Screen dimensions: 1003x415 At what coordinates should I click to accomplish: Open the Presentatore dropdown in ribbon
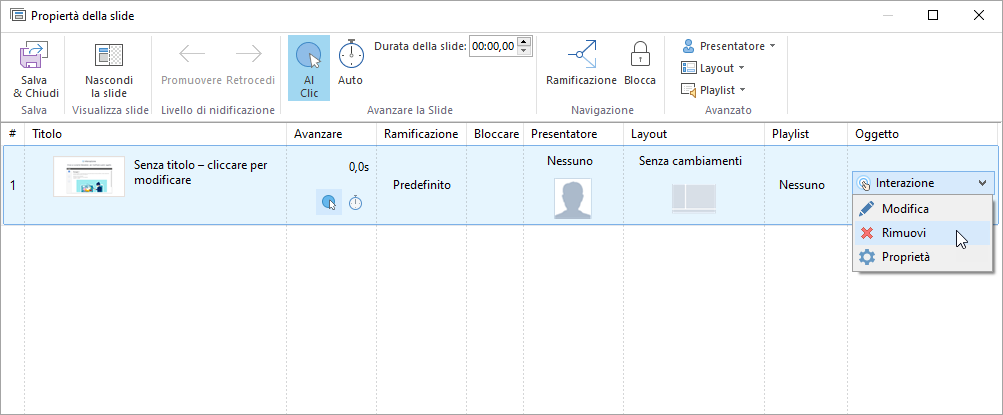728,46
